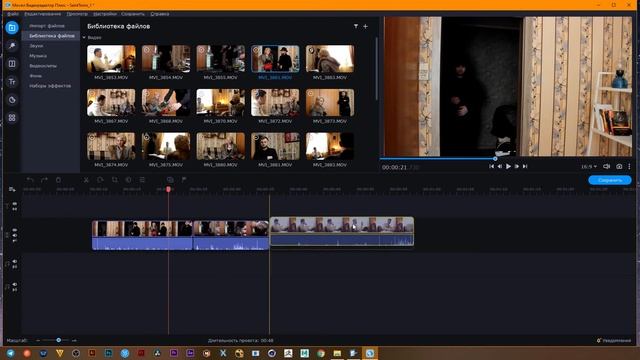Open the 'Редактирование' menu
The image size is (640, 360).
click(42, 14)
